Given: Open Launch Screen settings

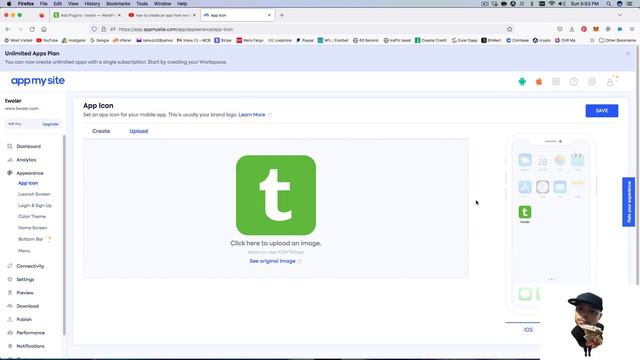Looking at the screenshot, I should pyautogui.click(x=34, y=194).
